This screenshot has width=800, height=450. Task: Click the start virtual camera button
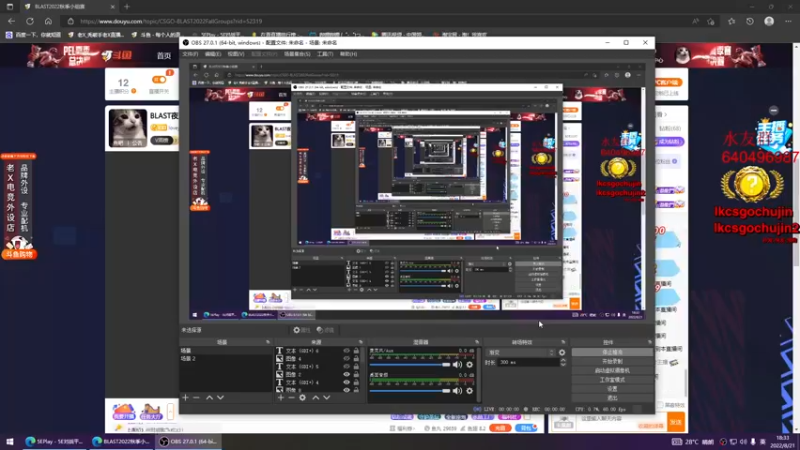tap(612, 370)
